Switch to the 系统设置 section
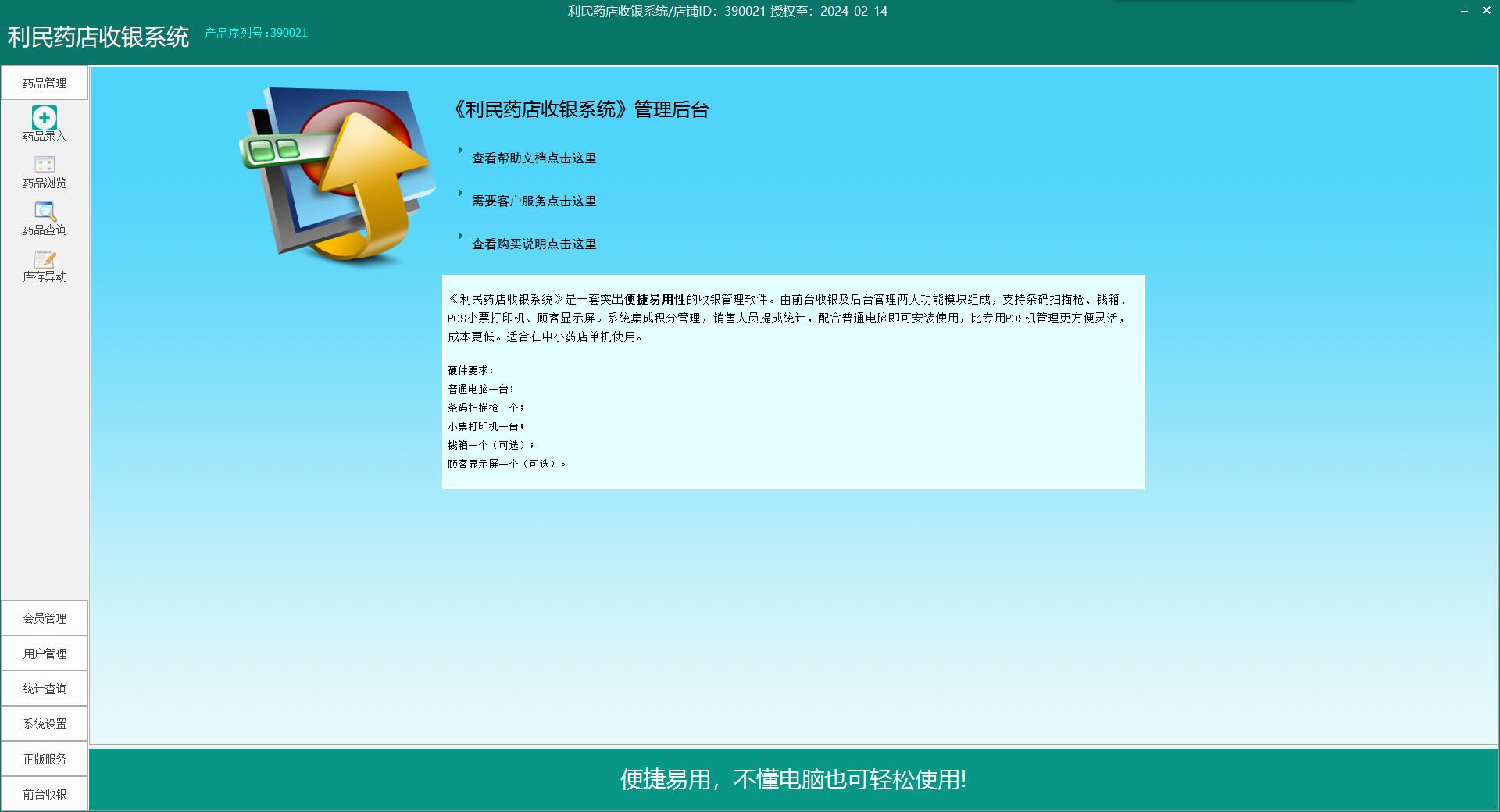1500x812 pixels. [45, 724]
